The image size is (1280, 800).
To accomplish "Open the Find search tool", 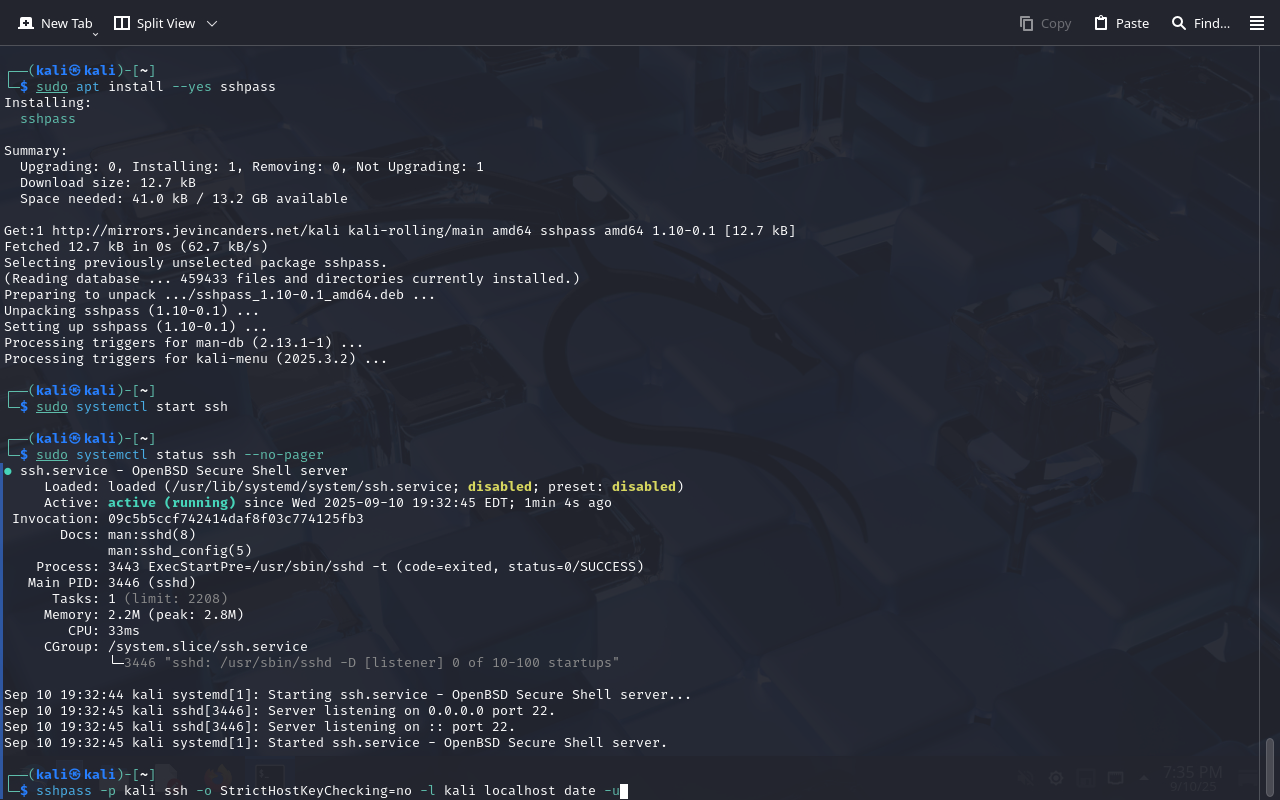I will [1200, 23].
